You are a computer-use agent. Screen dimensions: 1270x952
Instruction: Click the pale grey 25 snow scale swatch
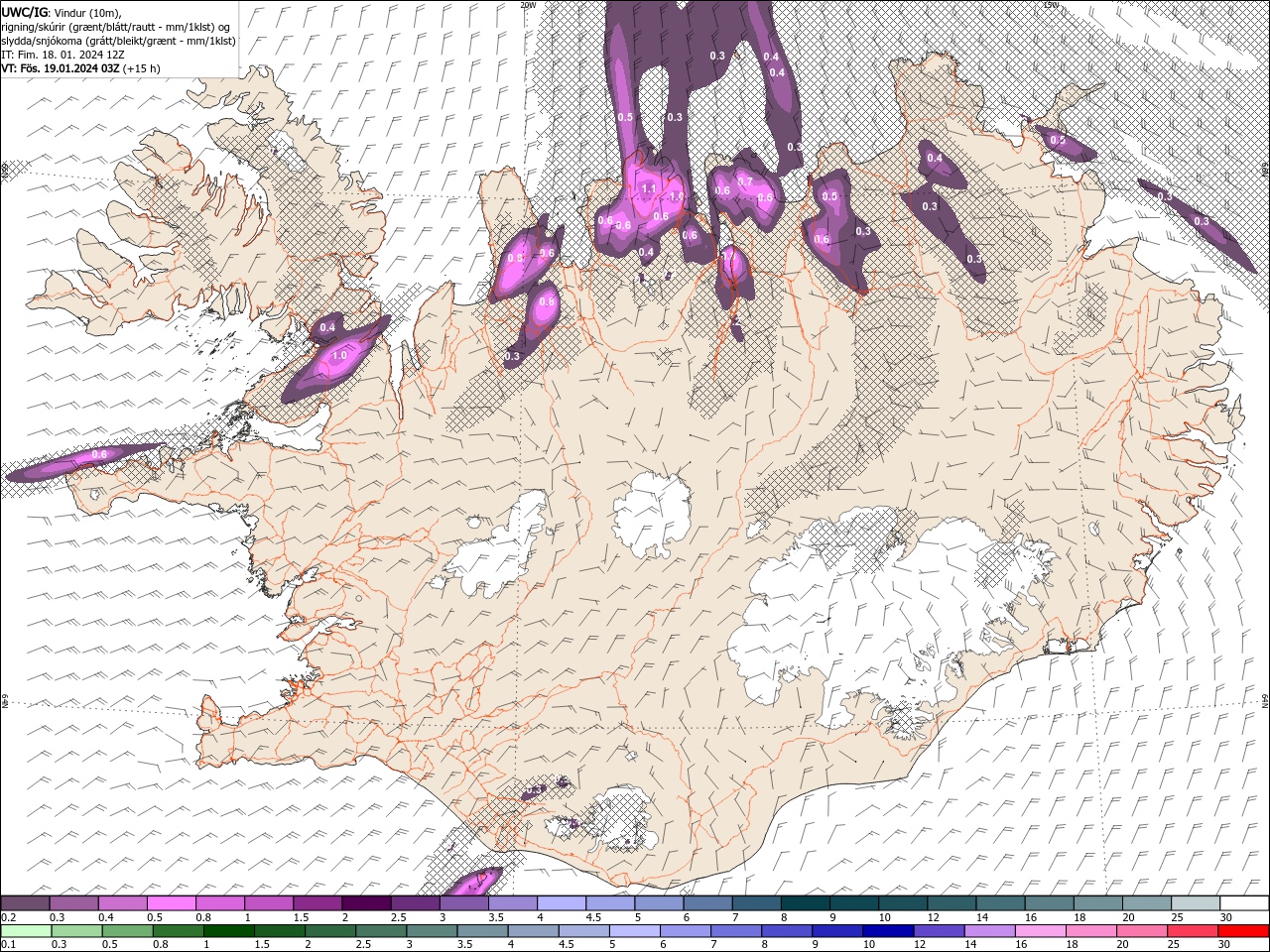(1196, 903)
